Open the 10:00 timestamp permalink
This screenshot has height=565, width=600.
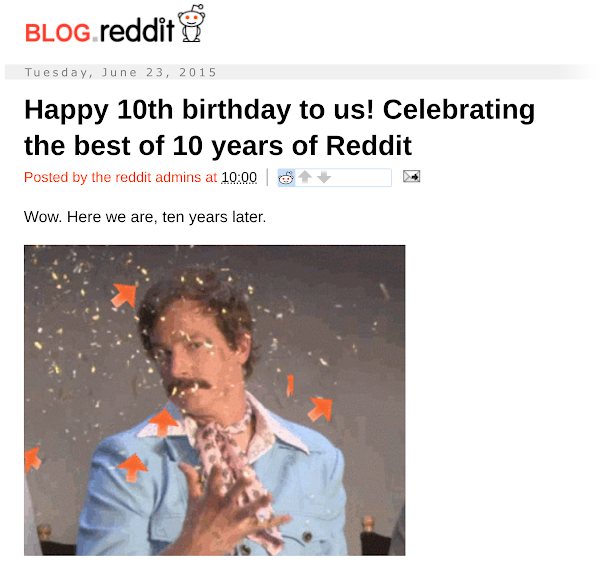pyautogui.click(x=239, y=177)
